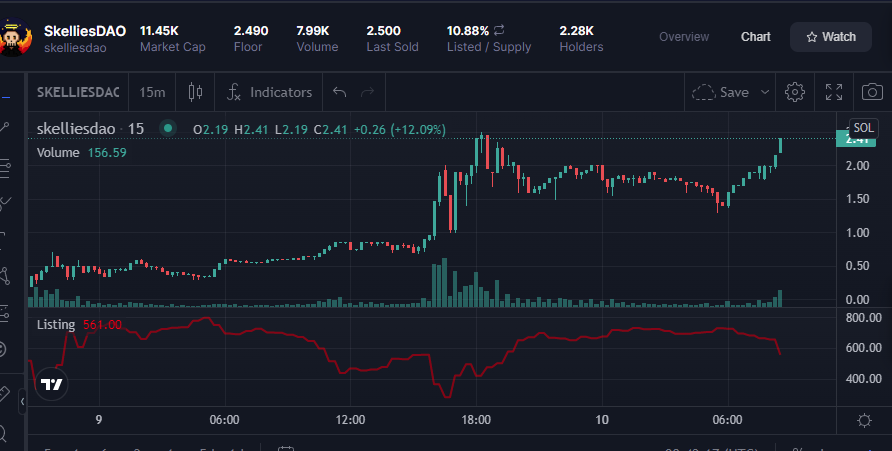Click the 400.00 listing axis label
This screenshot has height=451, width=892.
[864, 378]
